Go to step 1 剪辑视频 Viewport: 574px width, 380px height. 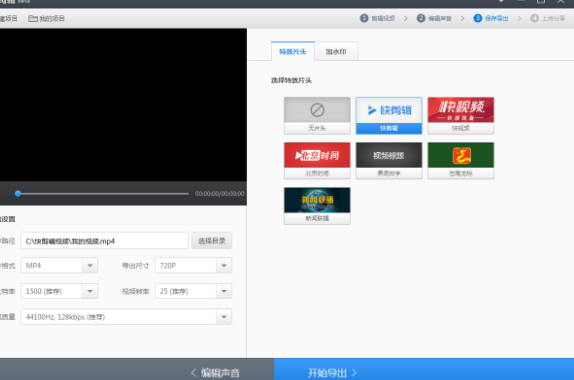(377, 18)
